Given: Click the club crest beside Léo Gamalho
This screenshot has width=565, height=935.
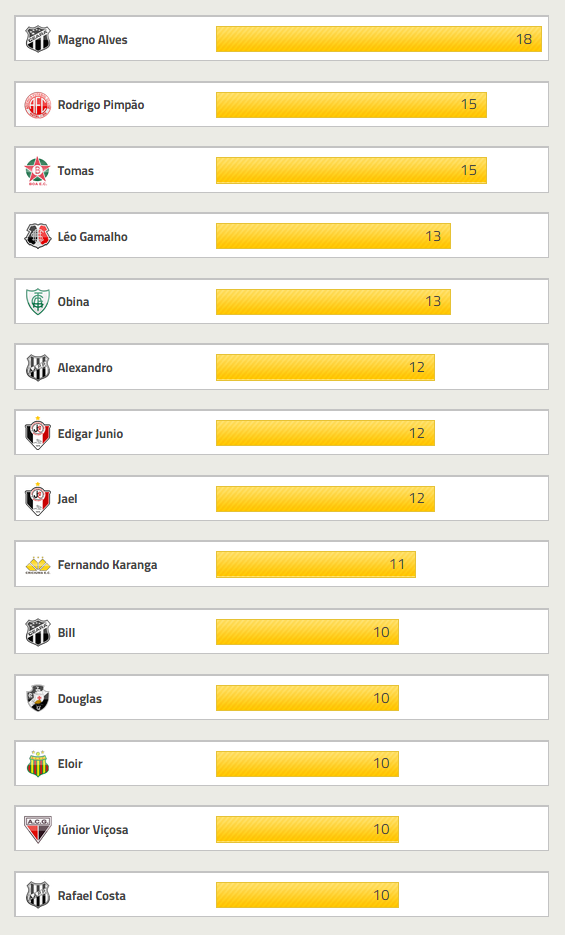Looking at the screenshot, I should click(38, 236).
